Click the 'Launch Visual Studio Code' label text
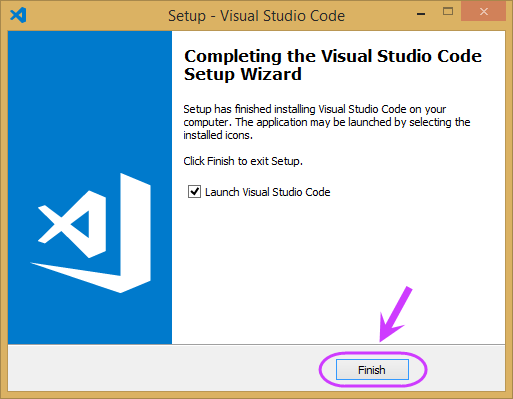This screenshot has height=399, width=513. tap(267, 192)
